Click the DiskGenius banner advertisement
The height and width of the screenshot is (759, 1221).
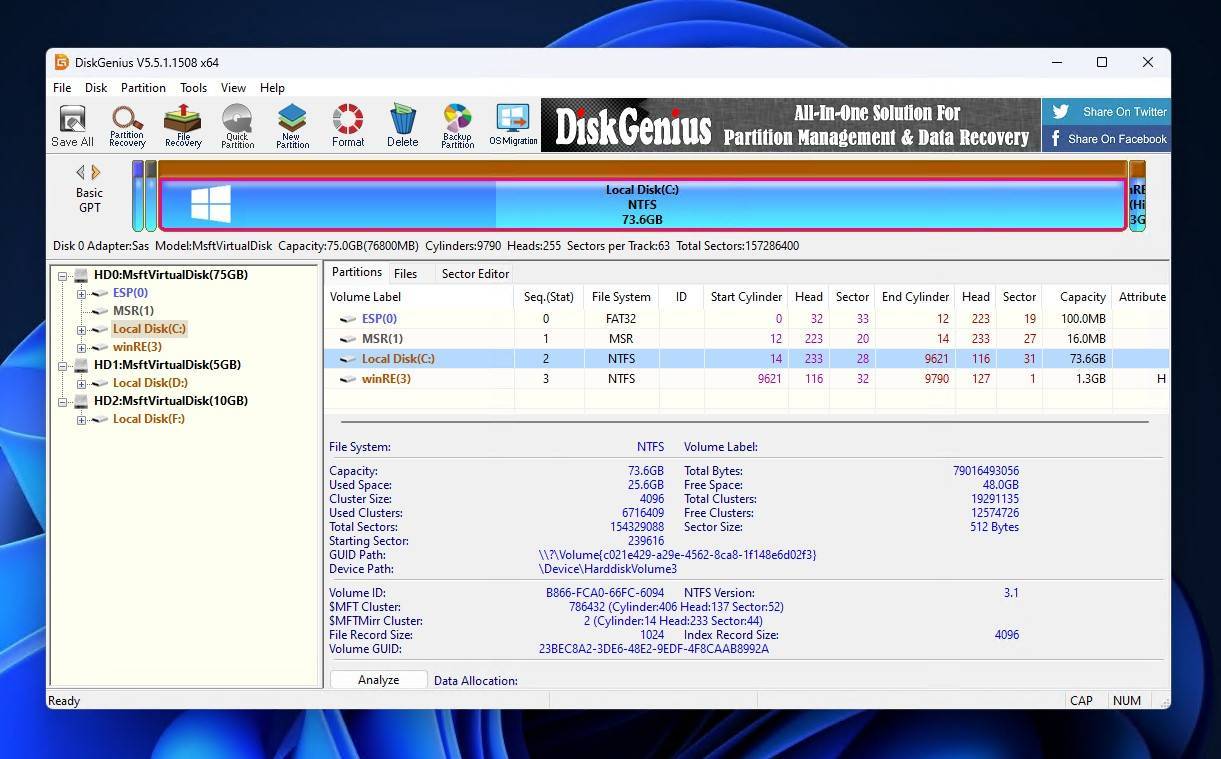click(791, 125)
